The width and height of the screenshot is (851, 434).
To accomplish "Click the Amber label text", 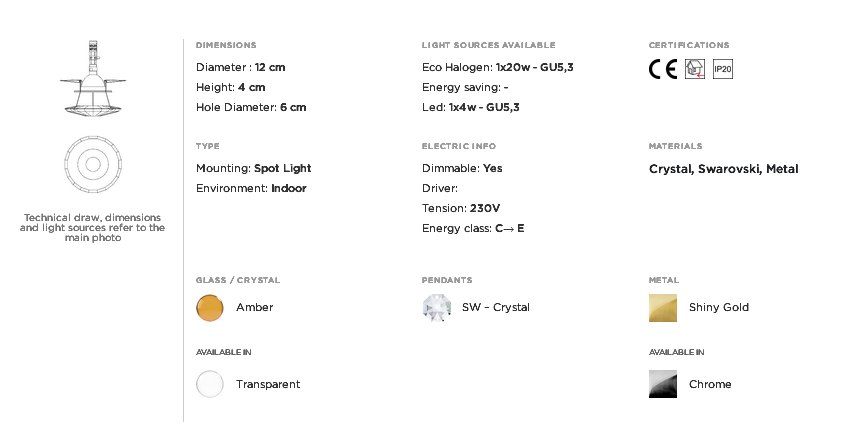I will pos(255,307).
